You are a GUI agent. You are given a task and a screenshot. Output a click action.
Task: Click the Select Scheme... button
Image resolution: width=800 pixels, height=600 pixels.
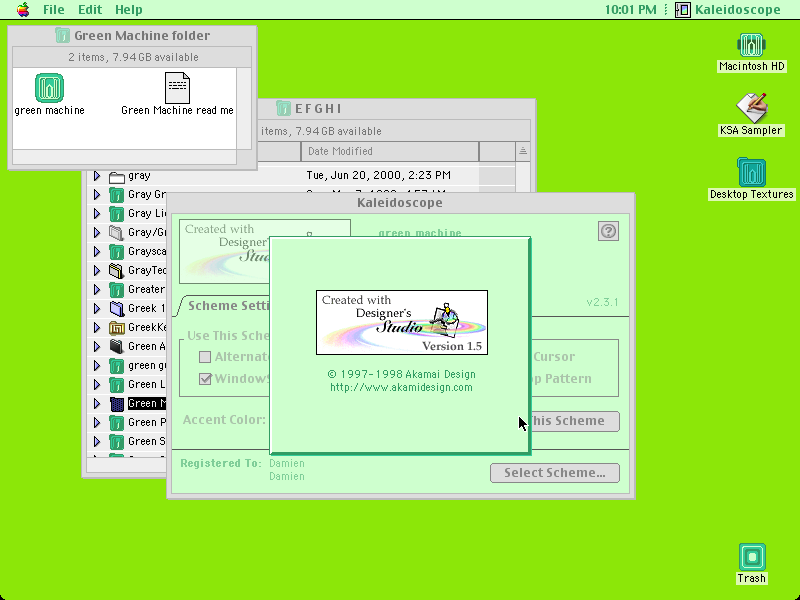pyautogui.click(x=555, y=473)
